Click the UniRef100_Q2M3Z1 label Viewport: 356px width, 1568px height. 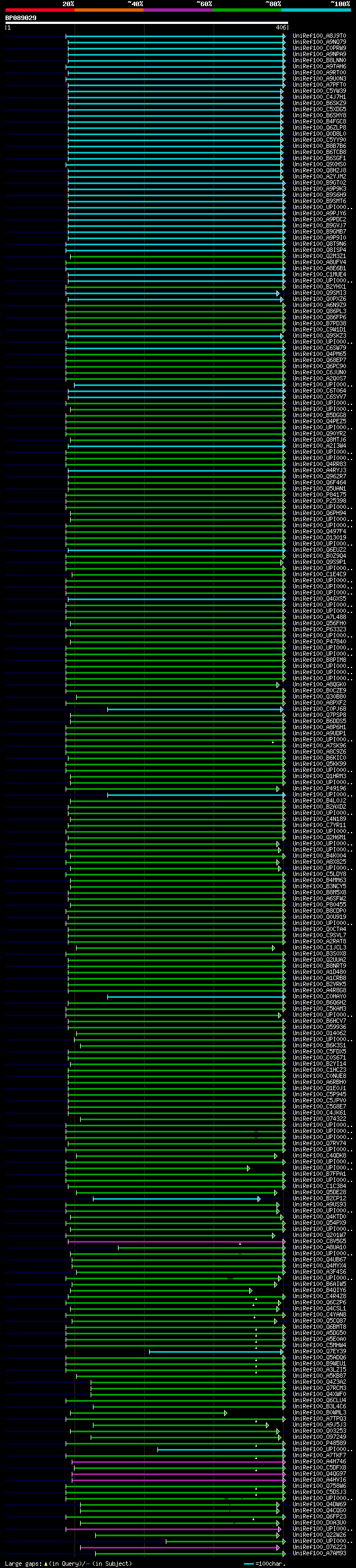tap(319, 256)
